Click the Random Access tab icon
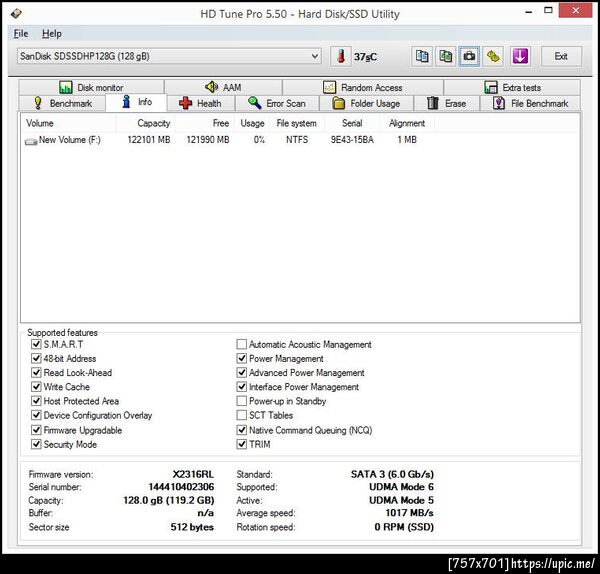Screen dimensions: 600x574 (329, 88)
